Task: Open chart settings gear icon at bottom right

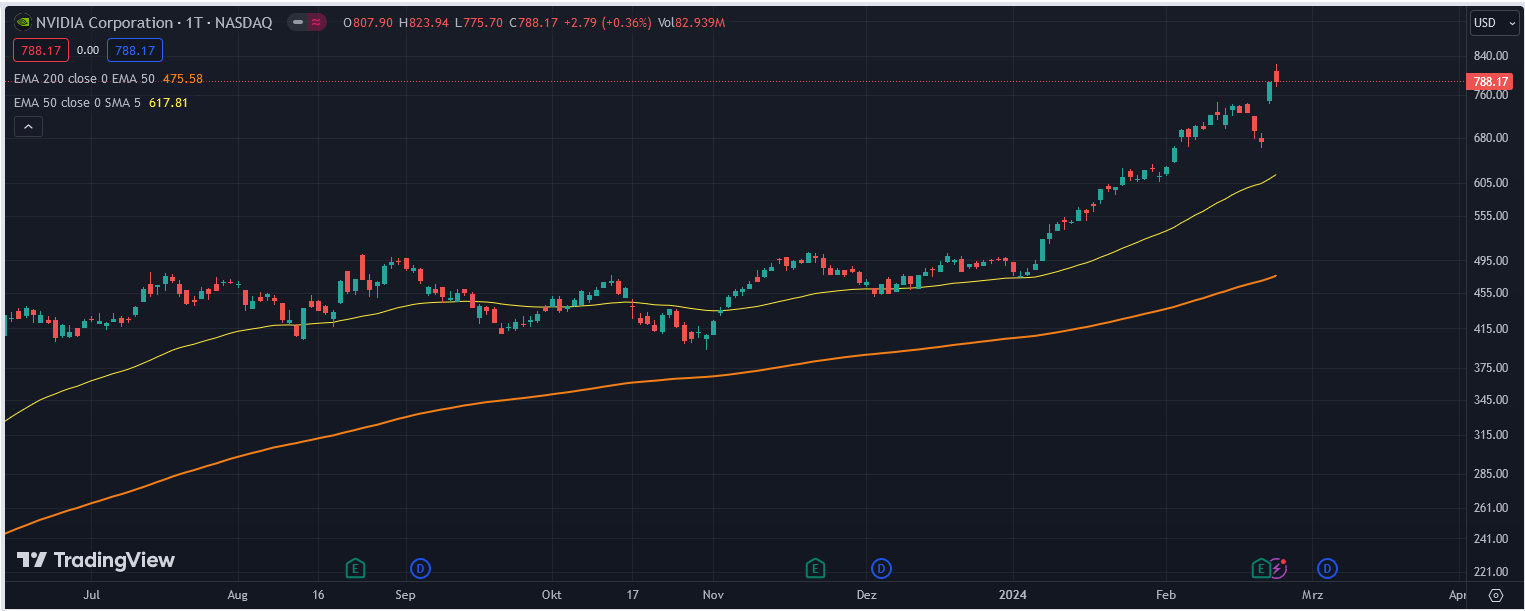Action: click(x=1496, y=595)
